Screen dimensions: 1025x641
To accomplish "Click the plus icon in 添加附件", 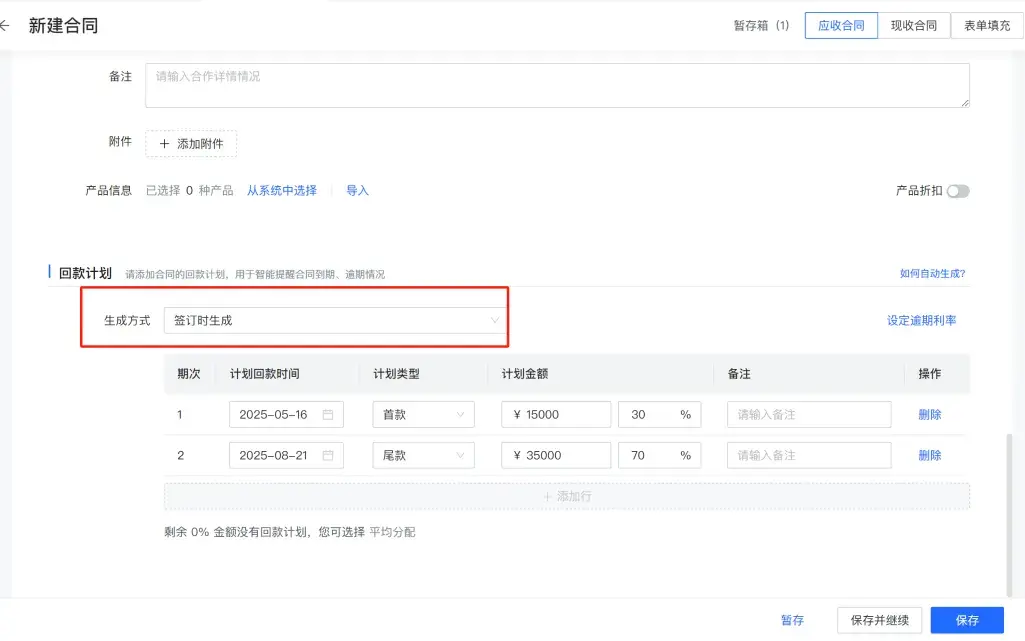I will 164,144.
